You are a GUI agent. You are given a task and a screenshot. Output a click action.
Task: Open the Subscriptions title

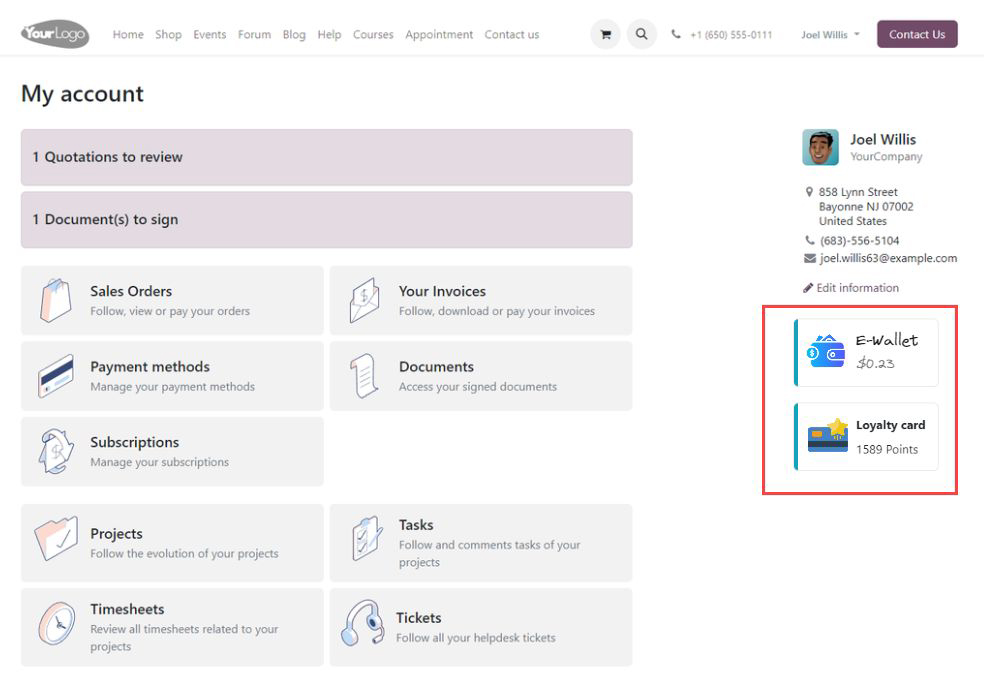pyautogui.click(x=134, y=442)
